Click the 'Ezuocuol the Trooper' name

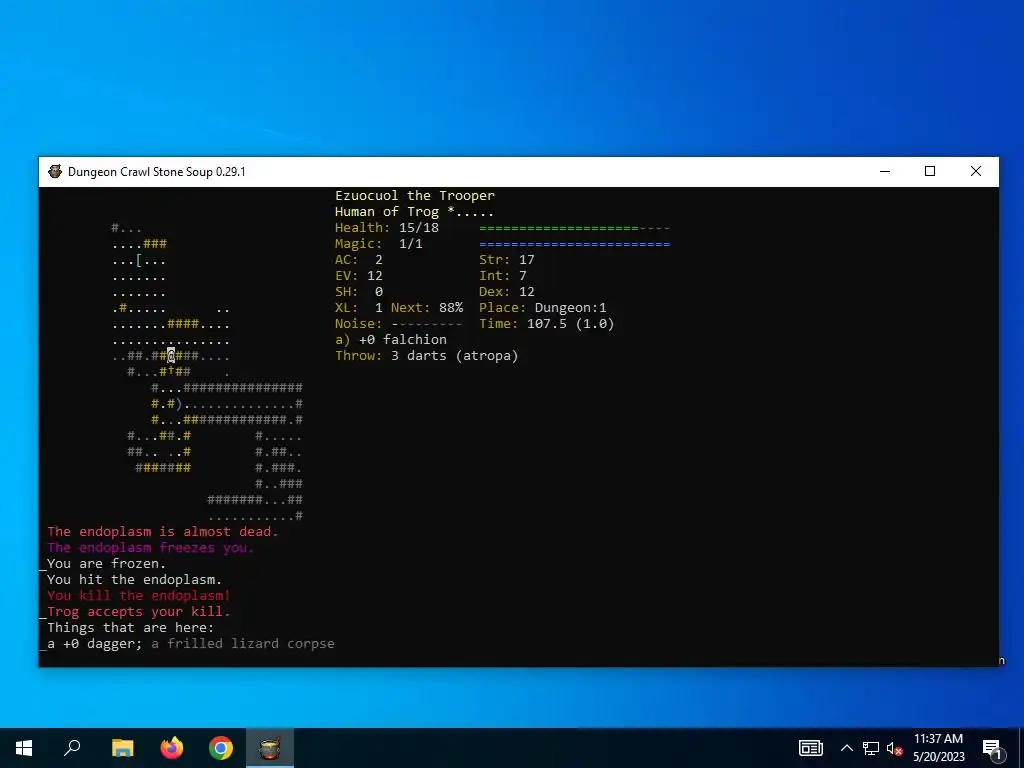click(x=415, y=196)
